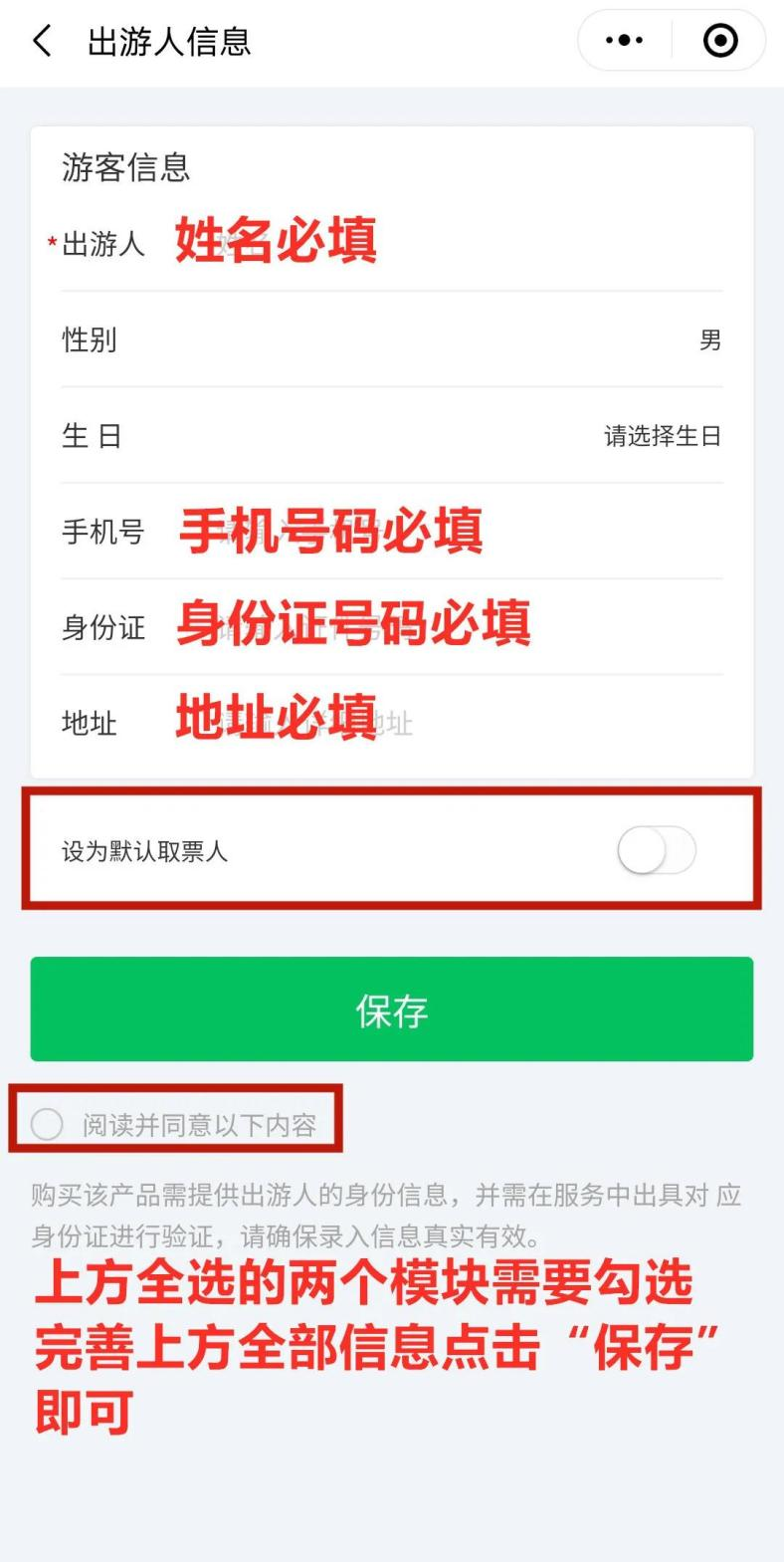Screen dimensions: 784x1562
Task: Click the 出游人信息 page title
Action: click(169, 42)
